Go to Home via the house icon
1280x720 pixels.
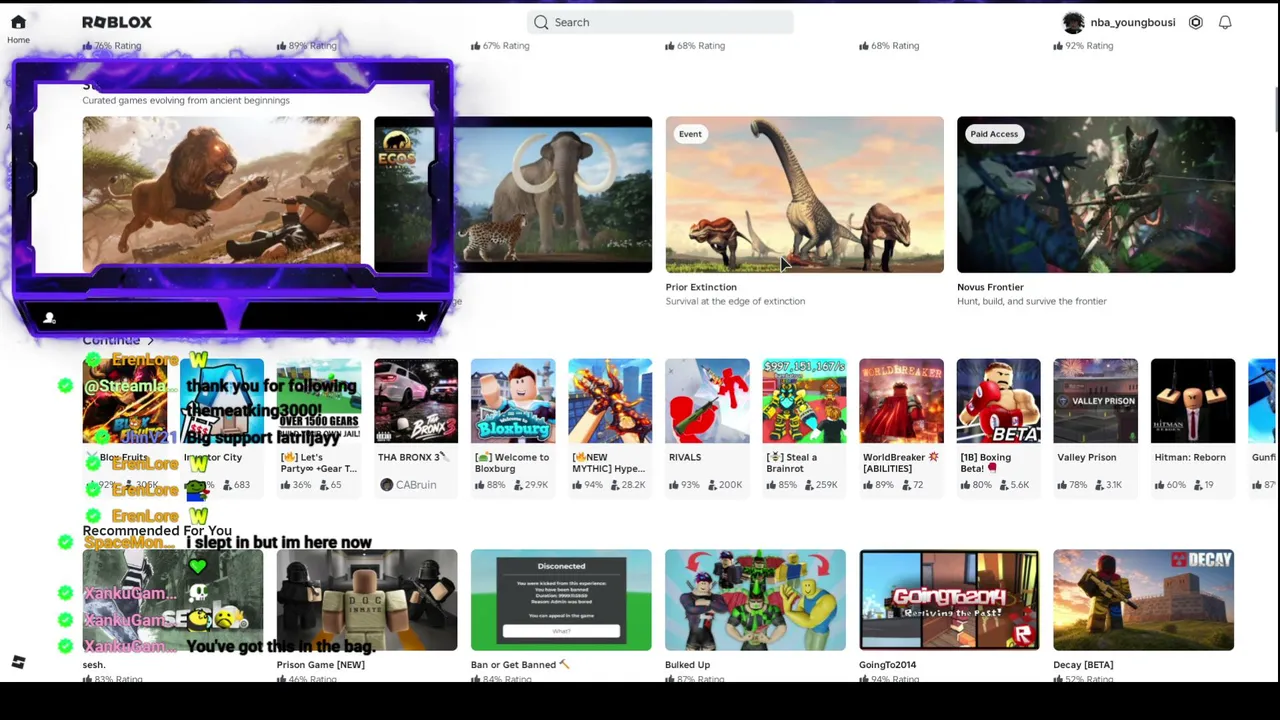(18, 22)
